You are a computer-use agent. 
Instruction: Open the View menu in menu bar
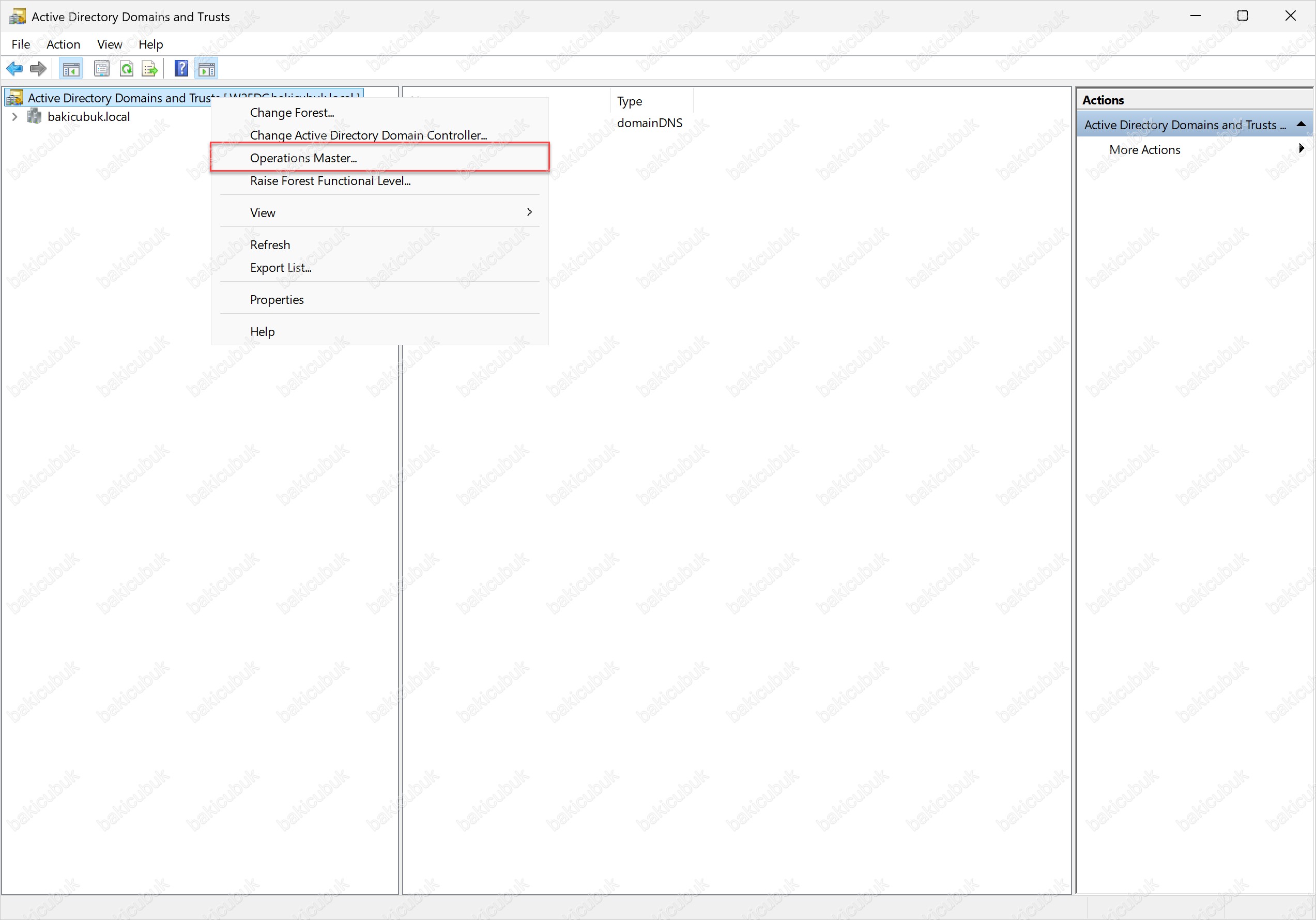pyautogui.click(x=110, y=44)
